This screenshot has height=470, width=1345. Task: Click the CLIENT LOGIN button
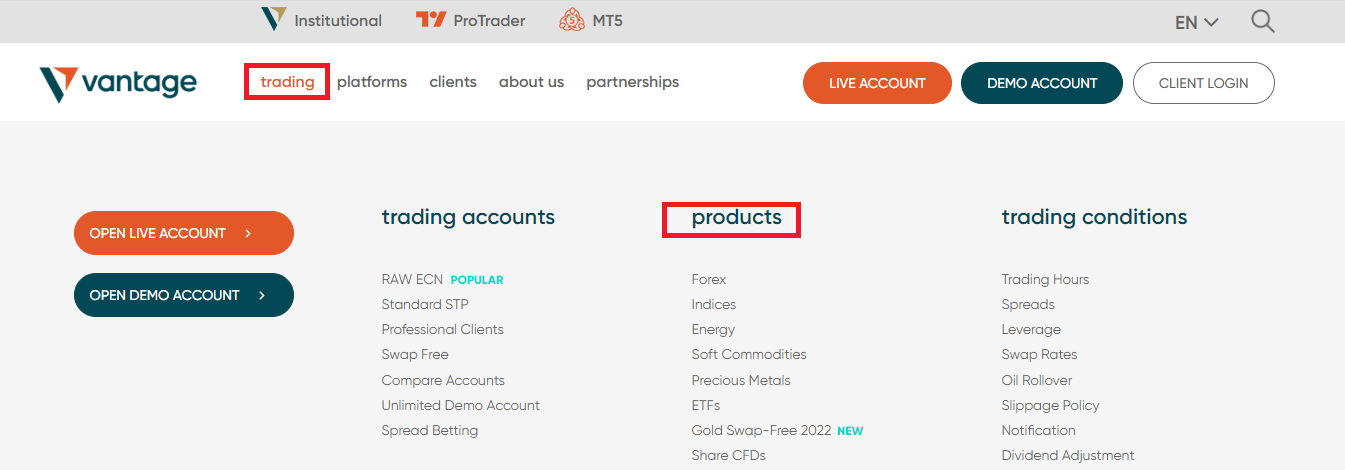click(1203, 83)
